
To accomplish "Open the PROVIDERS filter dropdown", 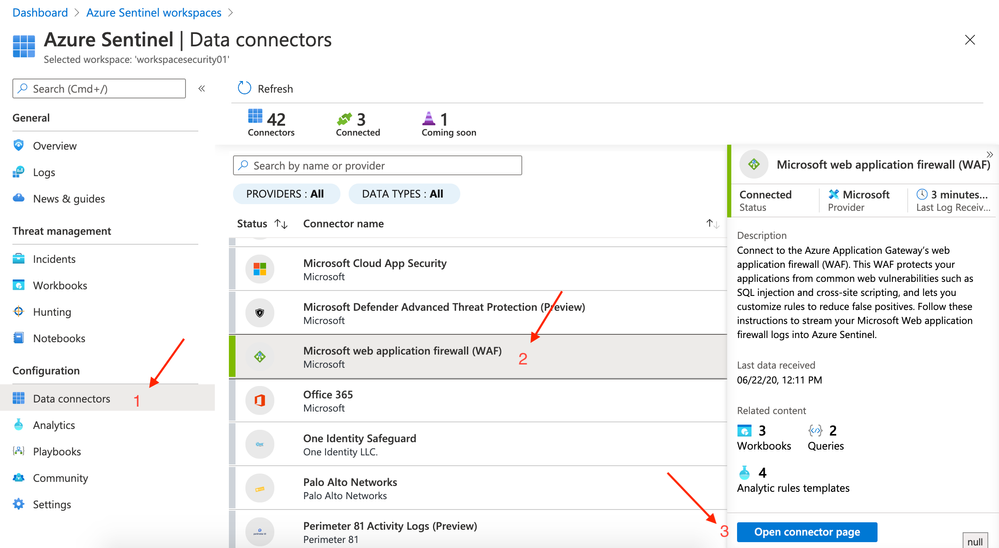I will (x=286, y=194).
